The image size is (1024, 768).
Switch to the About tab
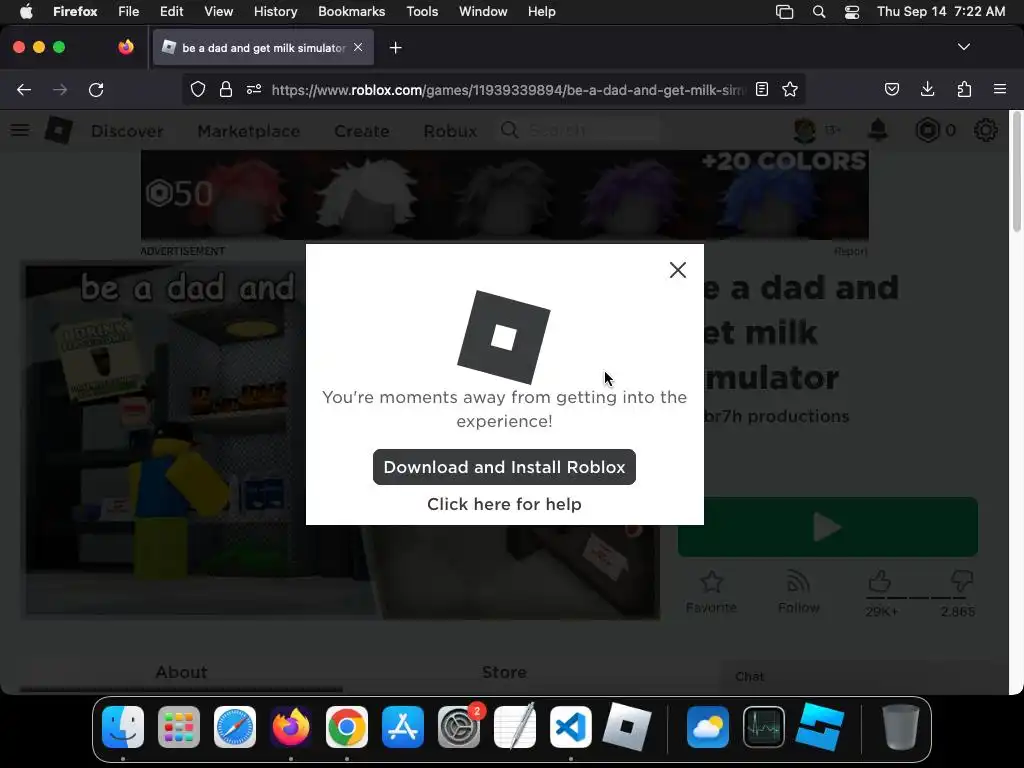click(x=181, y=672)
